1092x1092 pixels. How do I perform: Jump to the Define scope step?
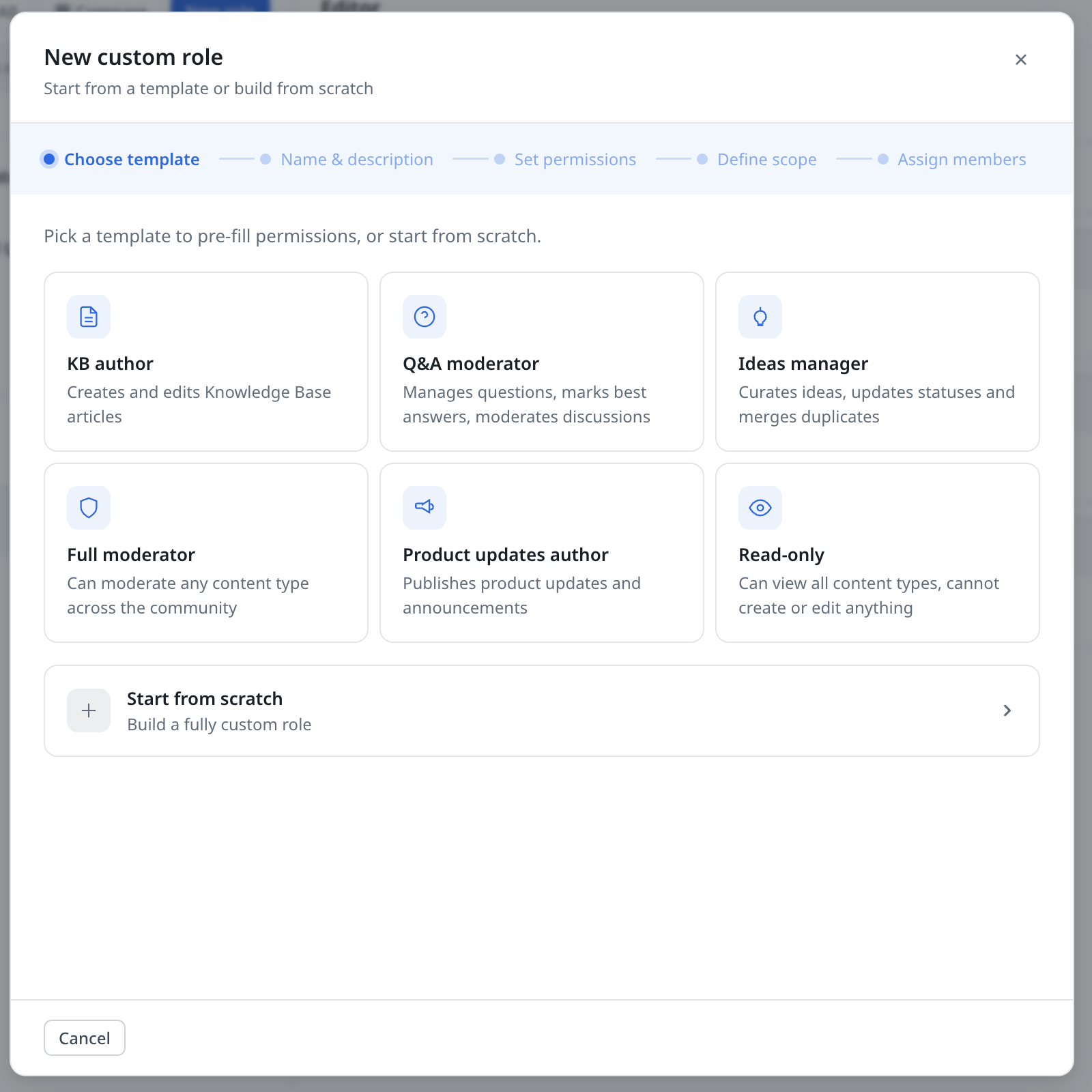point(767,160)
